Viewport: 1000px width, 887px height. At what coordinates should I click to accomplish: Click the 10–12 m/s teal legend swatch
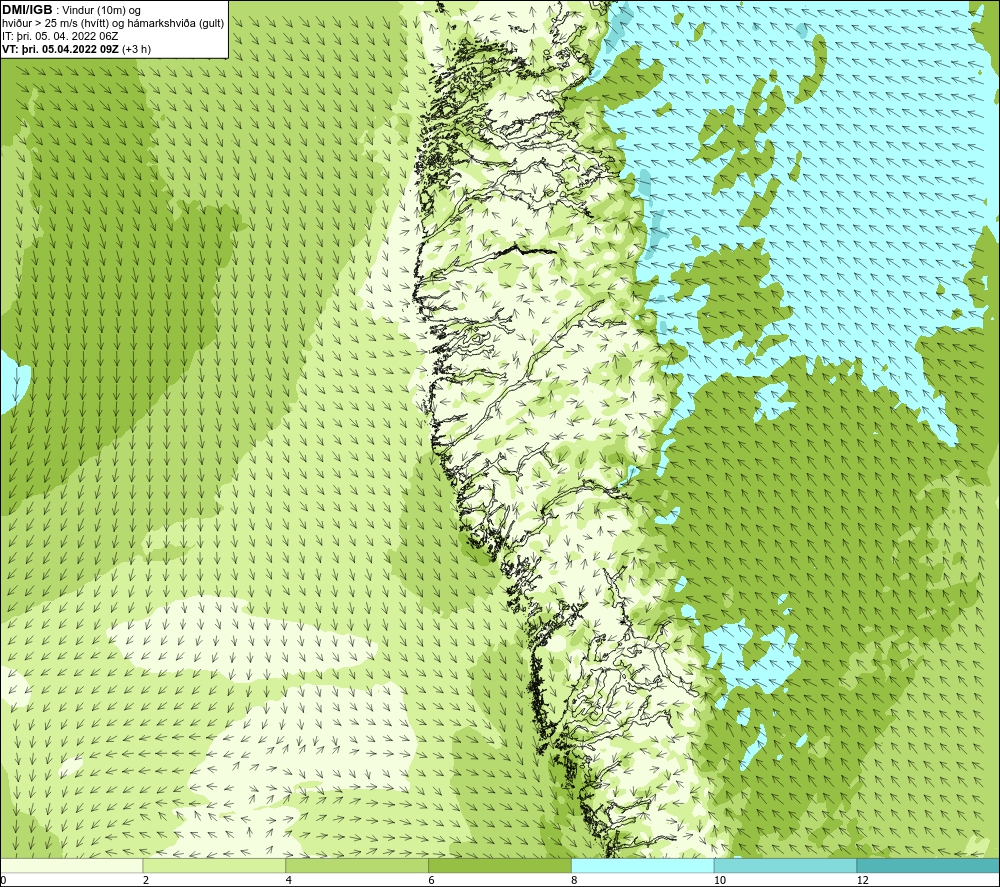[786, 865]
